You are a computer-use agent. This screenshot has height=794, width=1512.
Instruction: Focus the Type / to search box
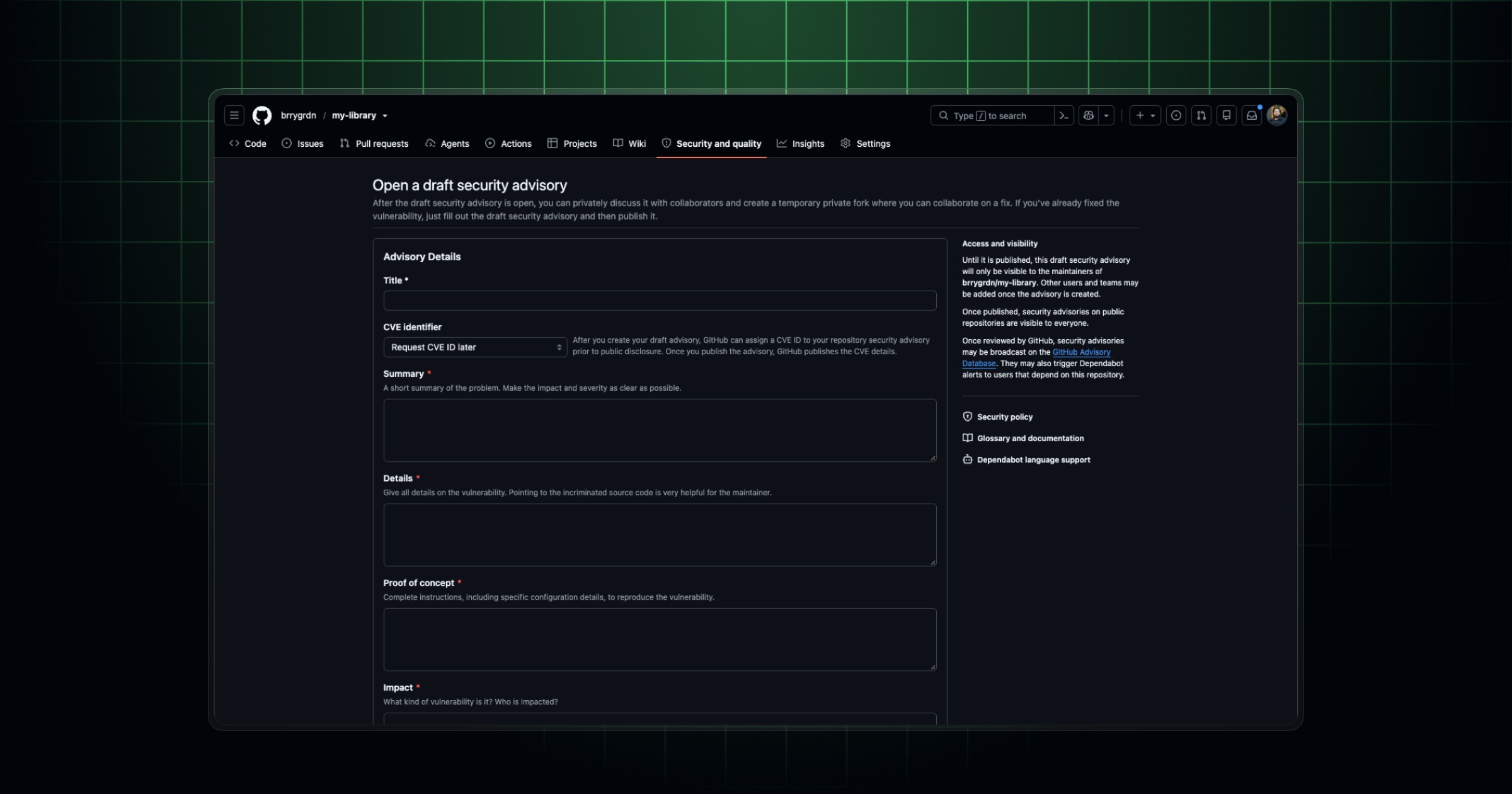992,115
